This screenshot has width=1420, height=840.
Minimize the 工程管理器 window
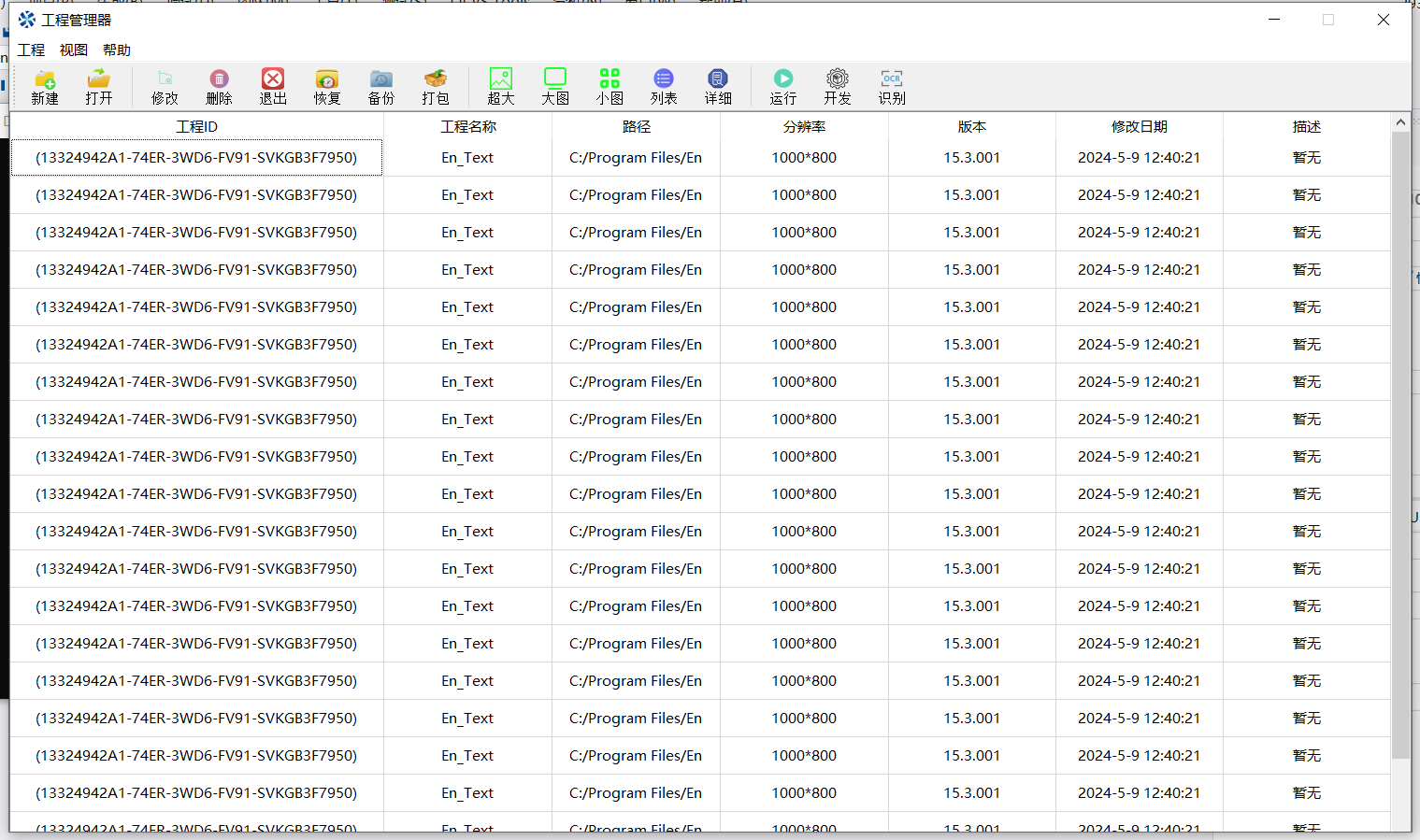(1274, 20)
